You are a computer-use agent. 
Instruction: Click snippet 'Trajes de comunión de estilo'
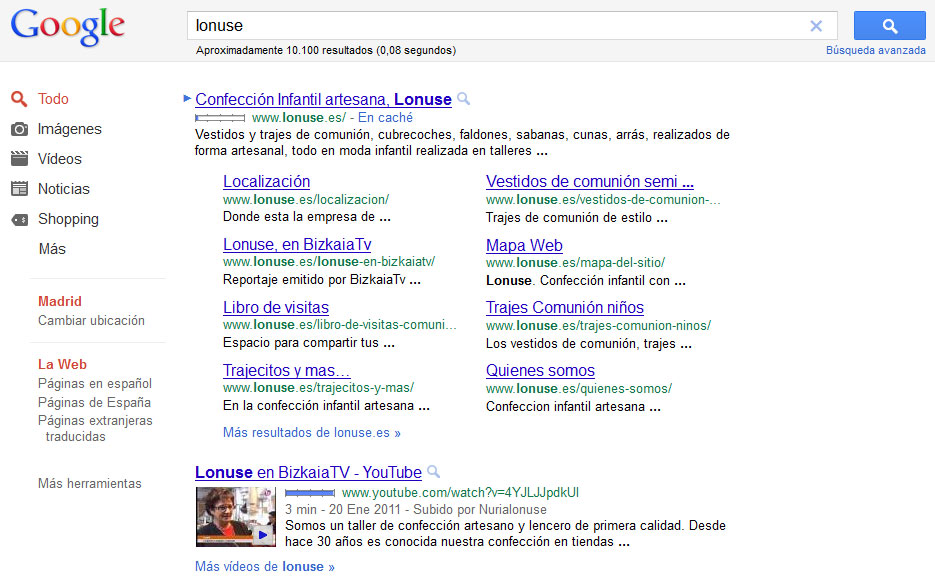point(577,218)
